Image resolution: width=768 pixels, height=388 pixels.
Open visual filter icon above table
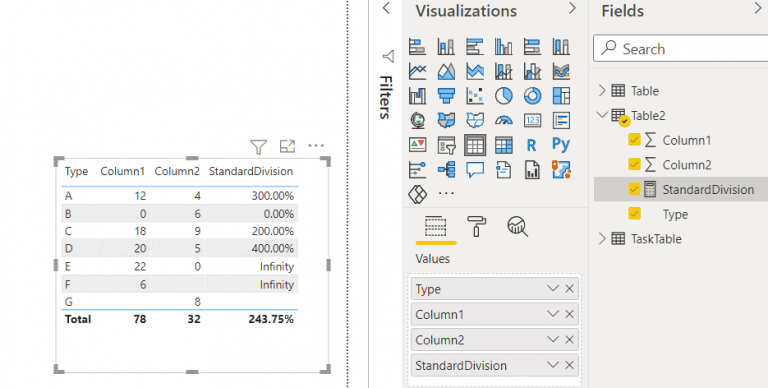pos(259,146)
